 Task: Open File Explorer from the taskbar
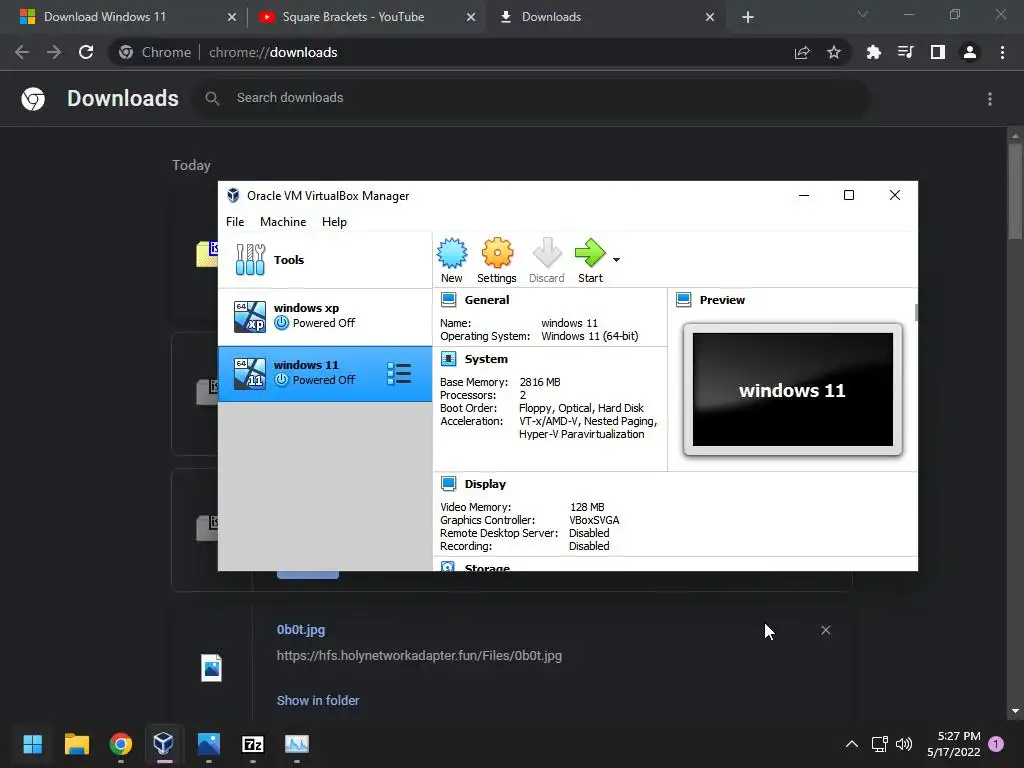point(76,744)
